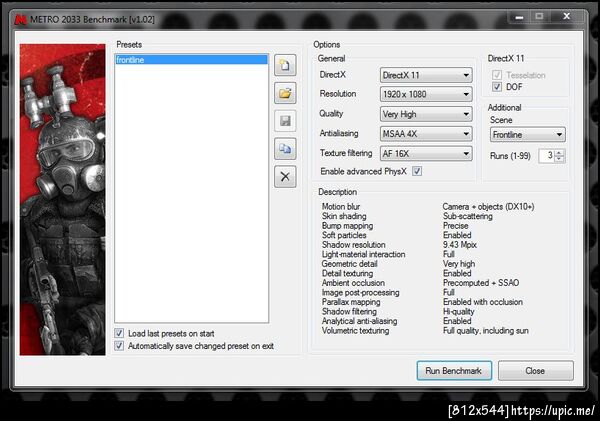Open the Resolution dropdown showing 1920 x 1080
Screen dimensions: 600x421
click(426, 94)
